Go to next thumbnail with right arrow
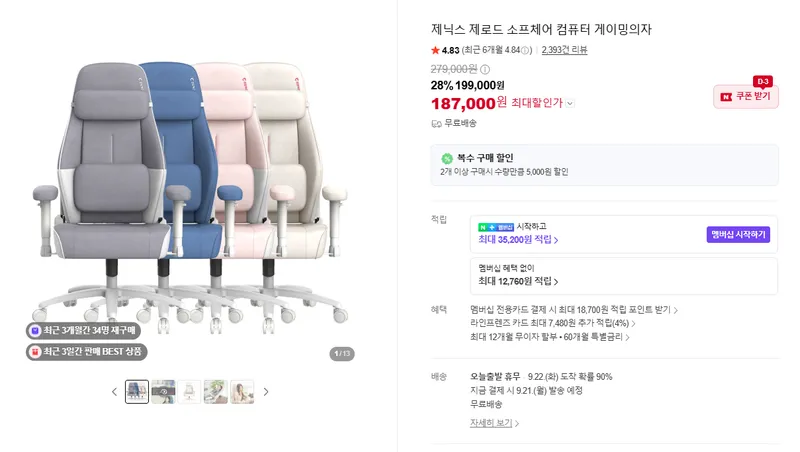800x452 pixels. (266, 392)
